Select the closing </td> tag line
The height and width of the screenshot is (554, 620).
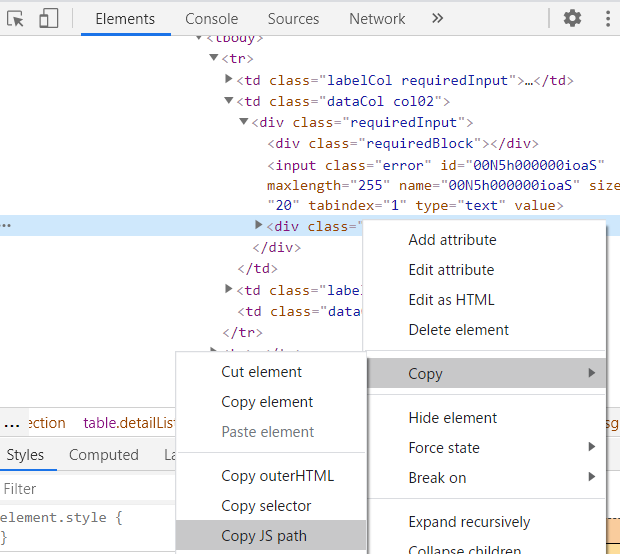click(x=257, y=268)
